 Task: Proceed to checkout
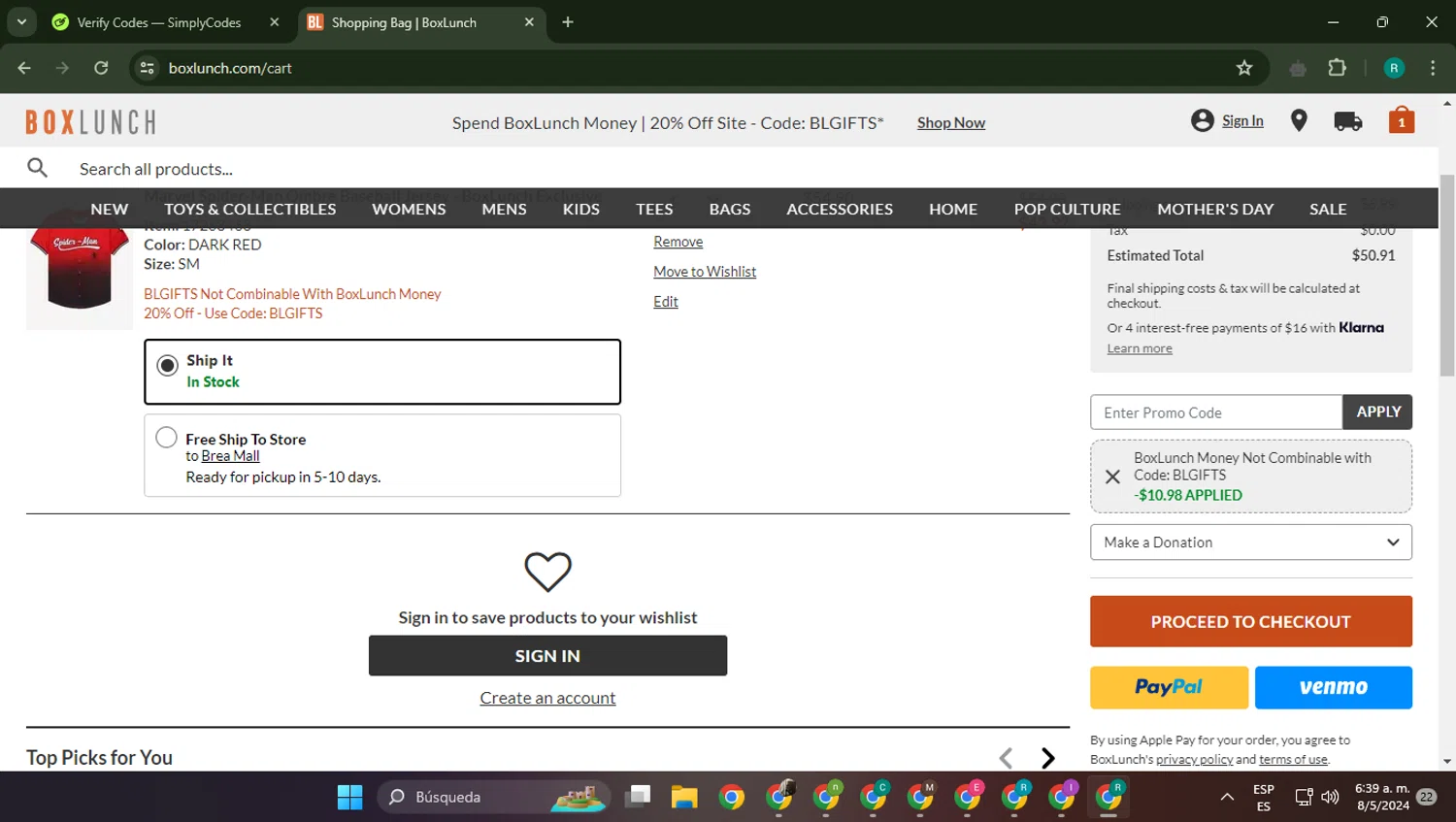coord(1250,621)
